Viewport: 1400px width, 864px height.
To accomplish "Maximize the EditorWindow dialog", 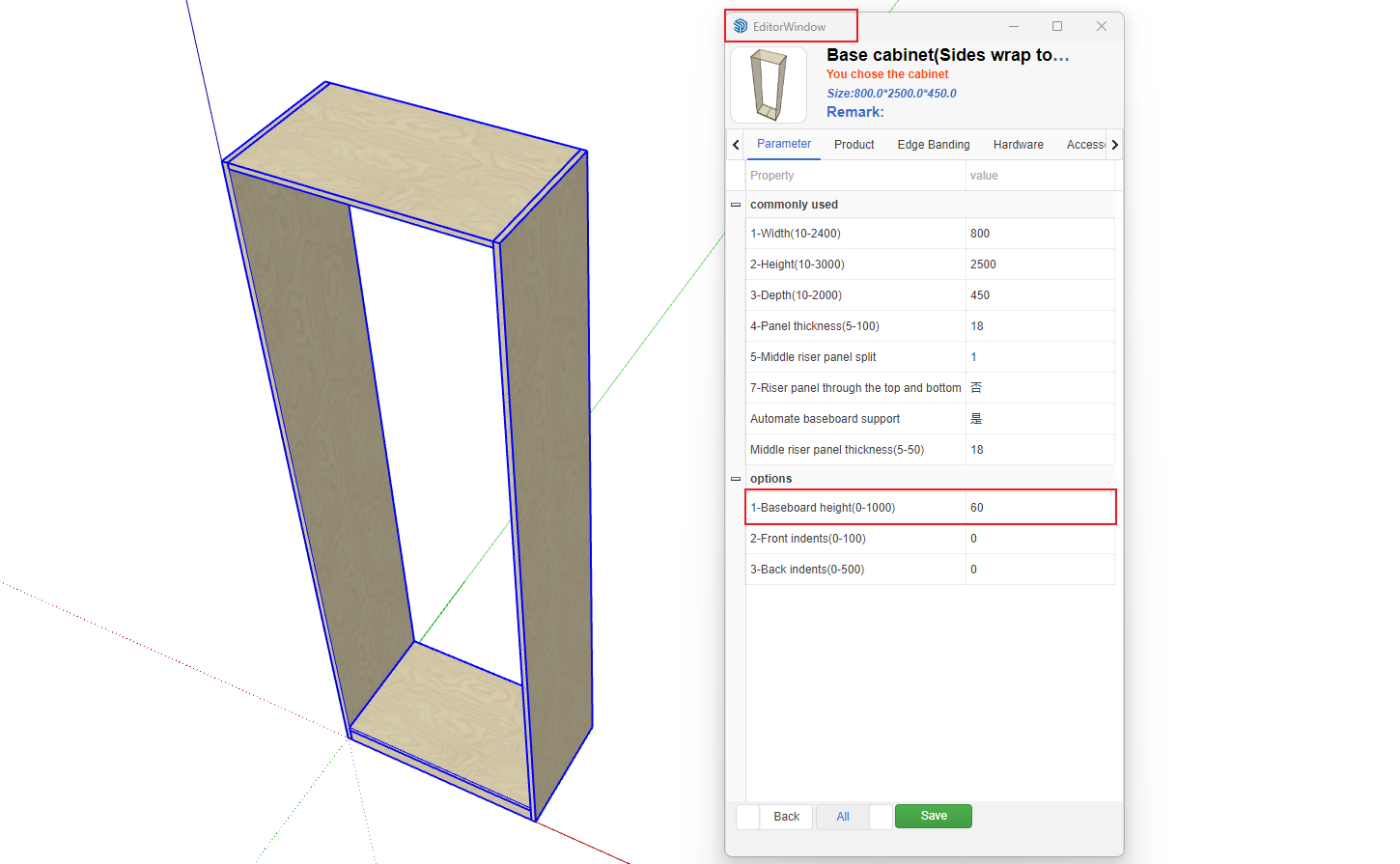I will pos(1057,26).
